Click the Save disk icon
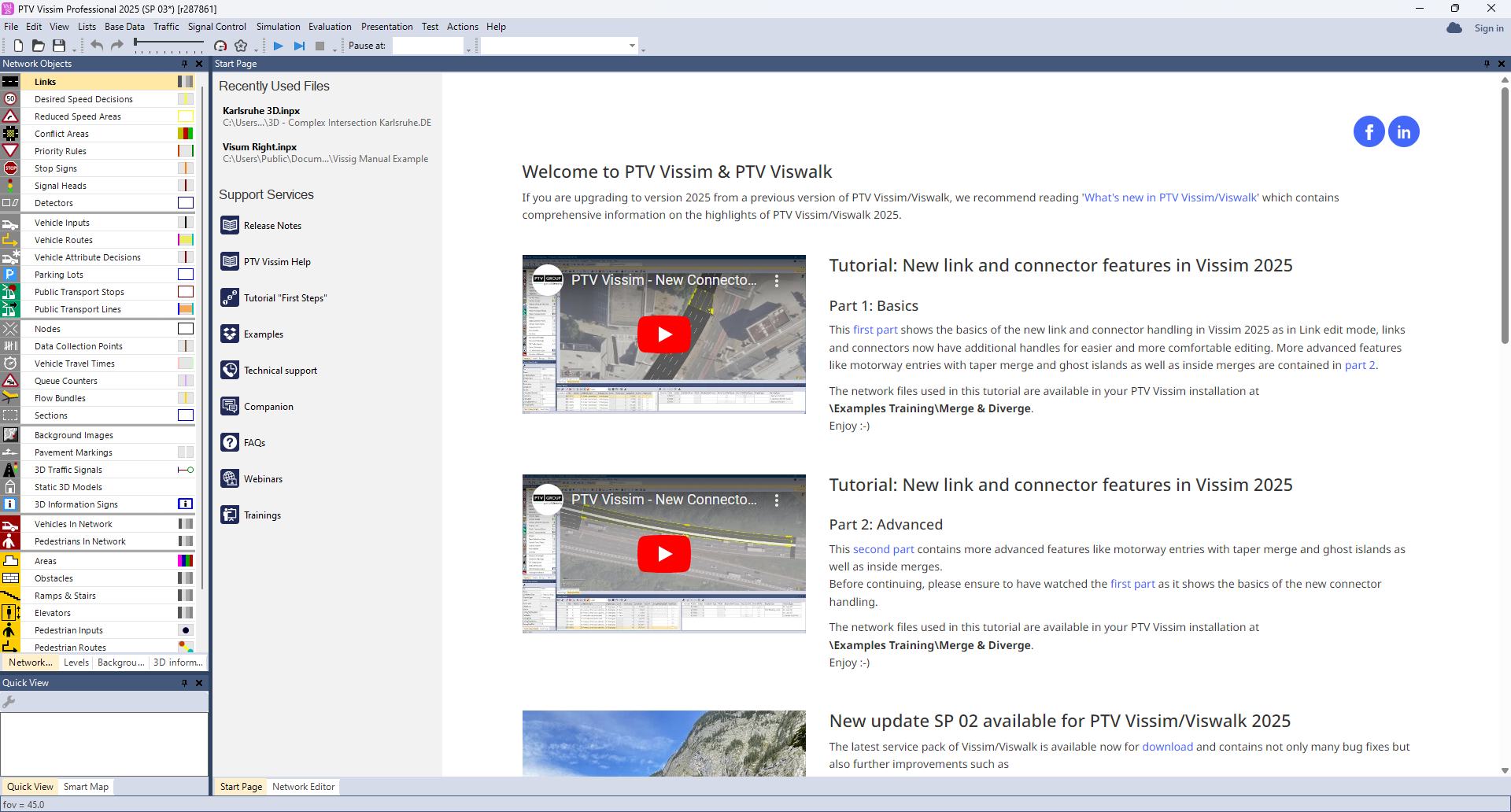The width and height of the screenshot is (1511, 812). pos(59,46)
